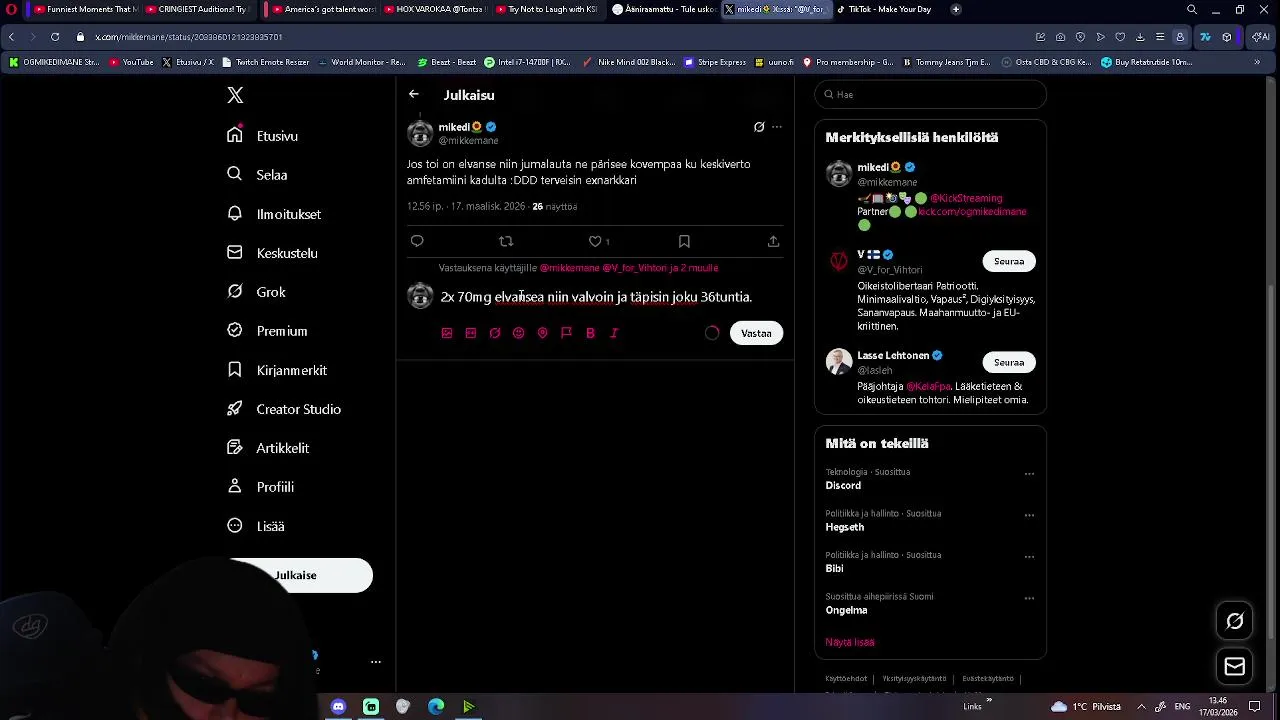Click the back arrow next to Julkaisu
Image resolution: width=1280 pixels, height=720 pixels.
click(414, 94)
